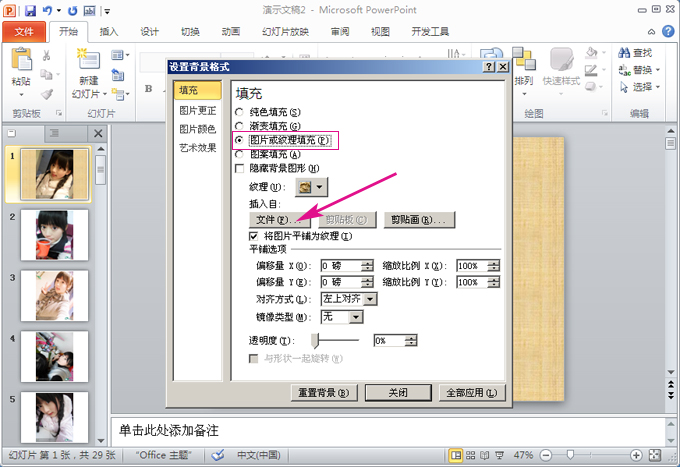
Task: Click the New Slide (新建幻灯片) icon
Action: pyautogui.click(x=88, y=60)
